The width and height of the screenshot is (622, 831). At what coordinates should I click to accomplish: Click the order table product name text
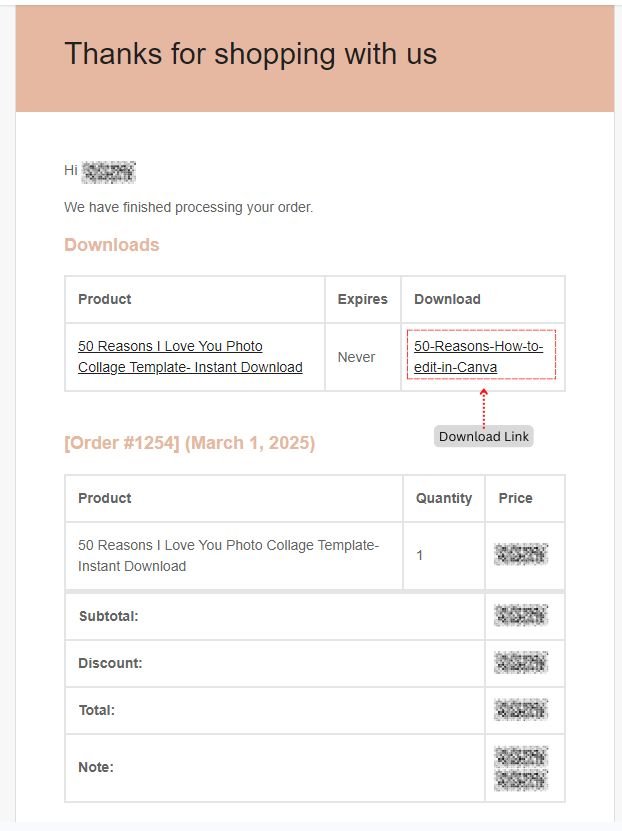228,555
